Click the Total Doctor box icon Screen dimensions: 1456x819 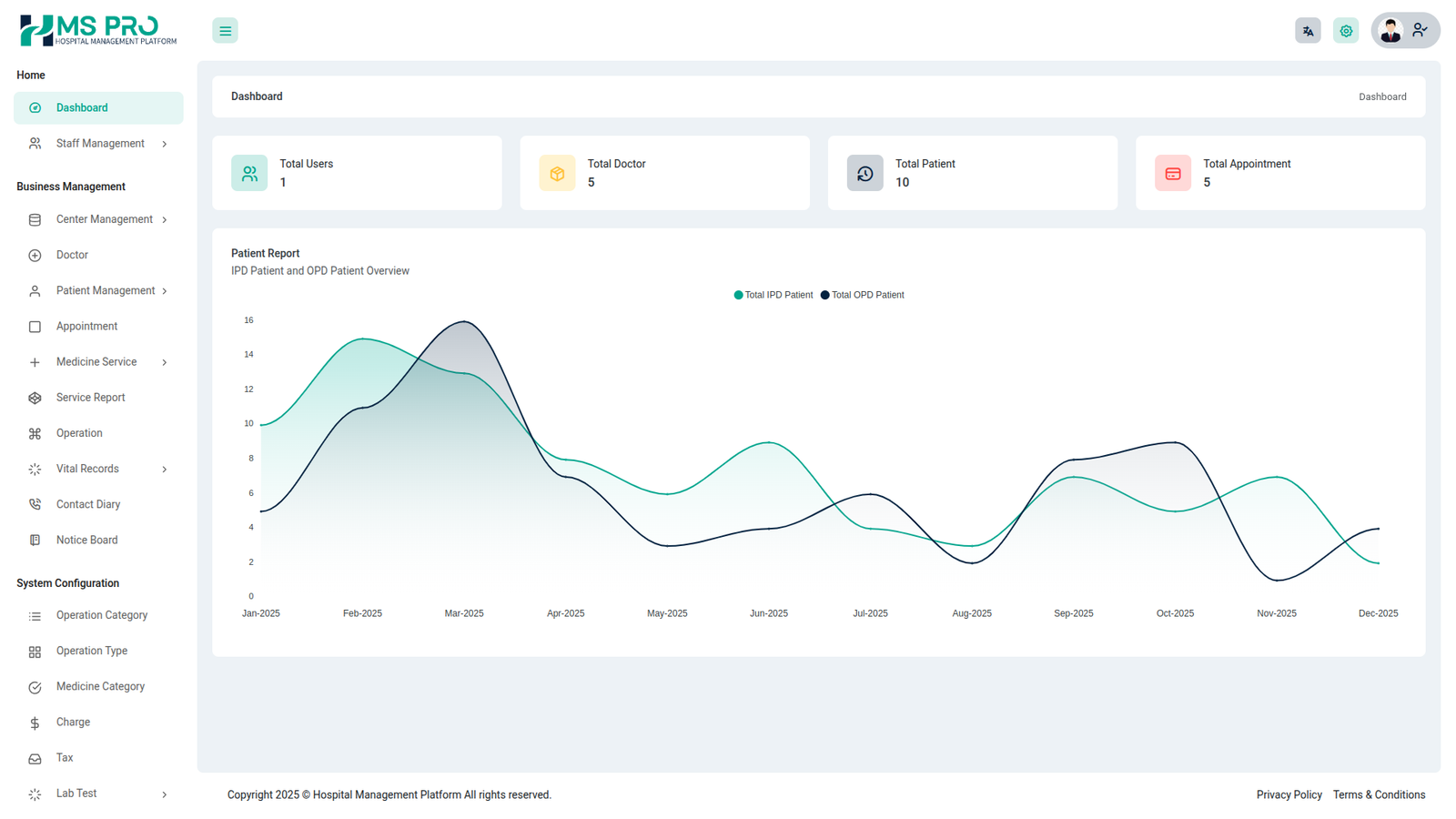(557, 173)
